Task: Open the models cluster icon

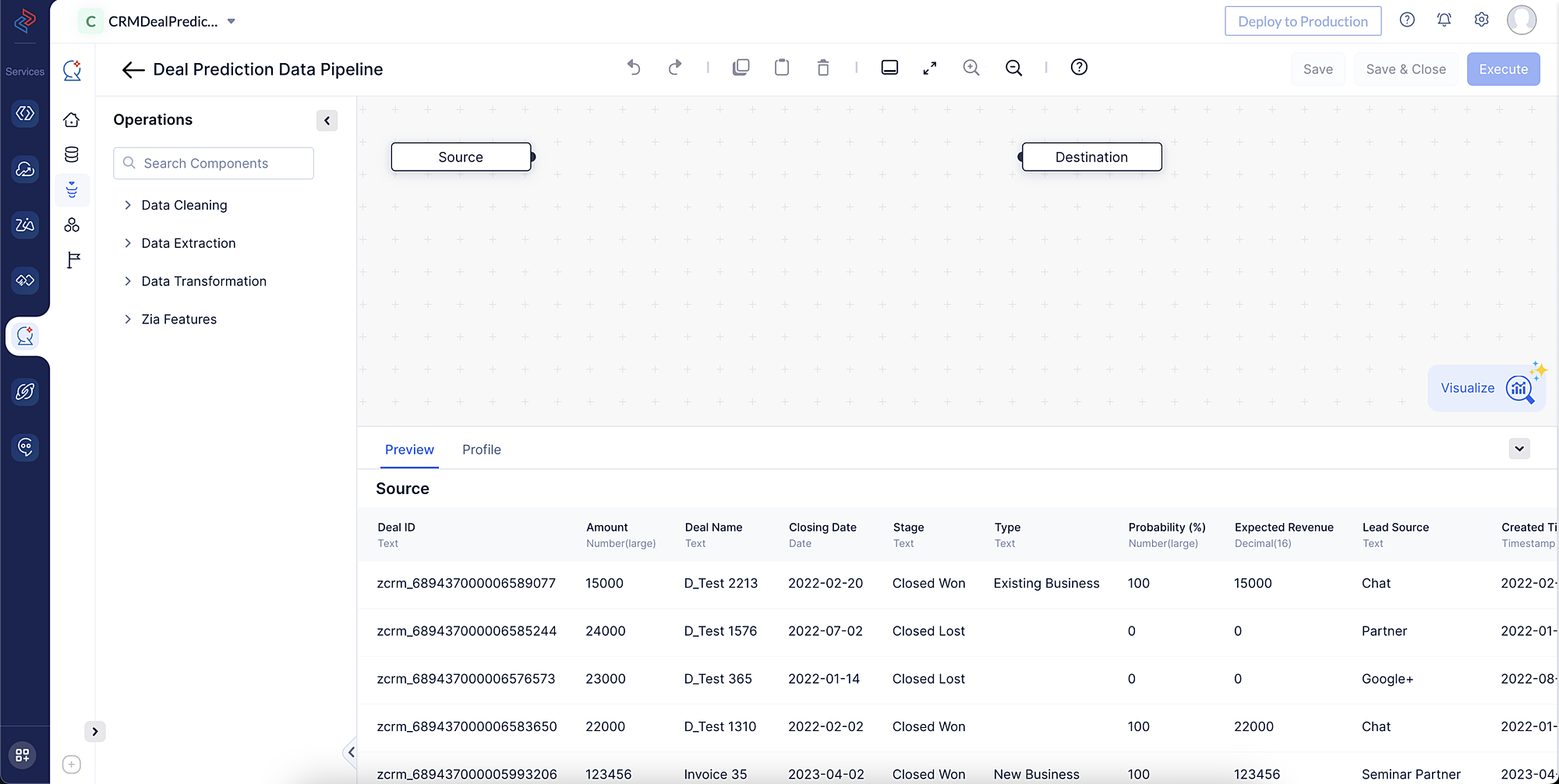Action: (72, 225)
